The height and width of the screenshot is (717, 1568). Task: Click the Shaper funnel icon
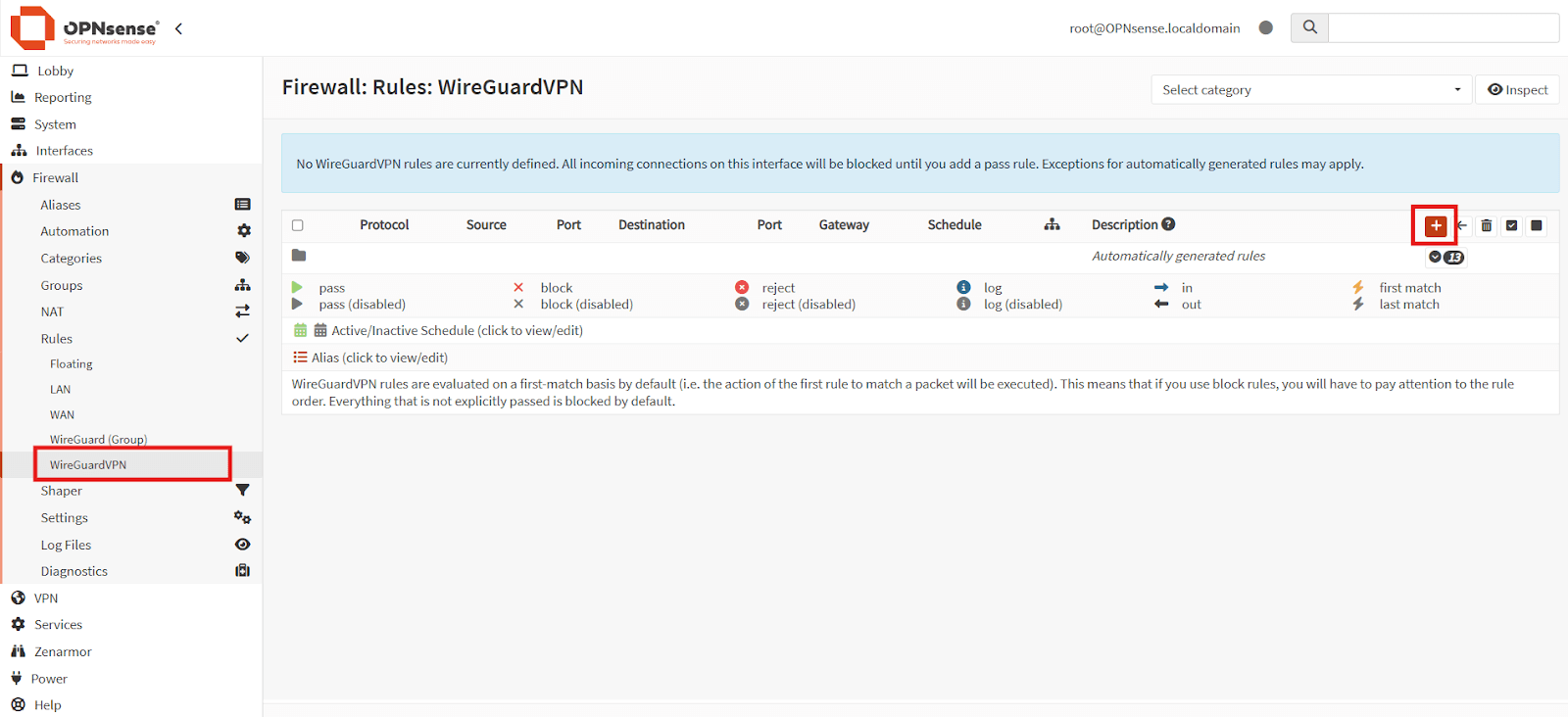click(242, 491)
